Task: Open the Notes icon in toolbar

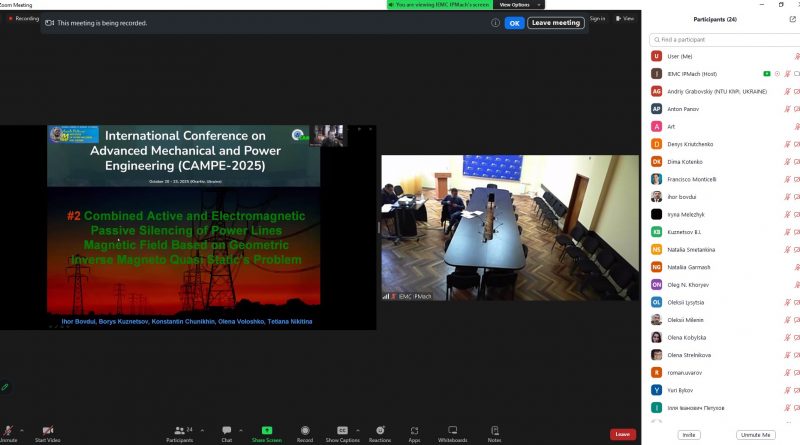Action: (x=494, y=430)
